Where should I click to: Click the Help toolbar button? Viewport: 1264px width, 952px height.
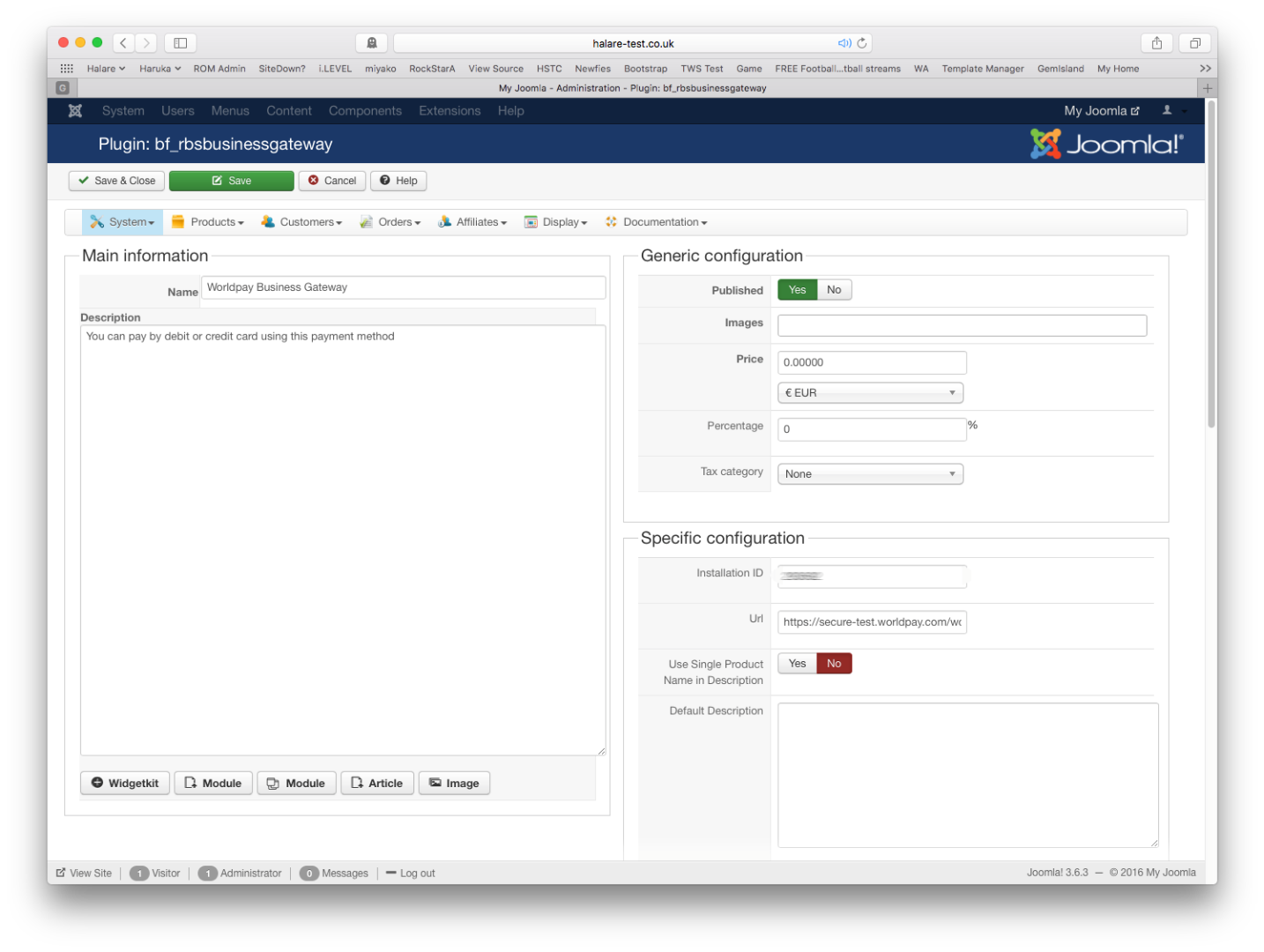(x=398, y=181)
